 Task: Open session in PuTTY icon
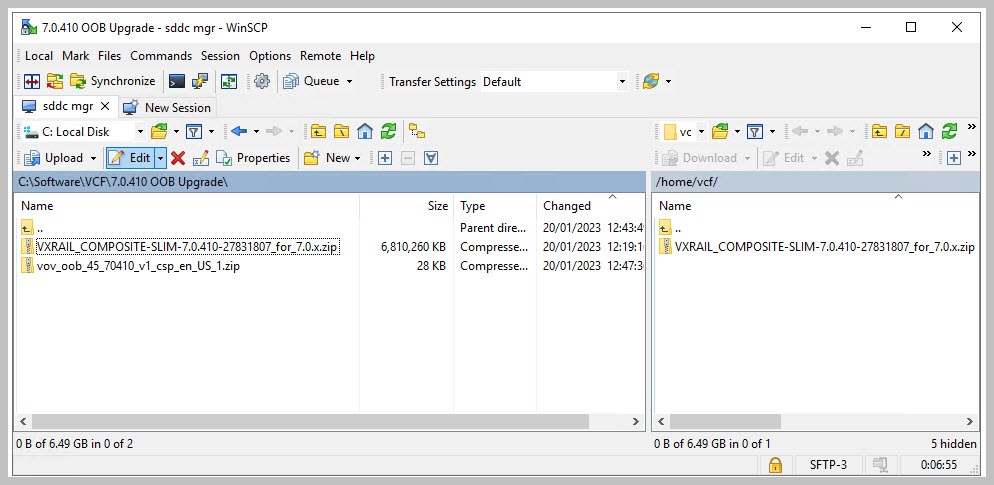tap(200, 81)
